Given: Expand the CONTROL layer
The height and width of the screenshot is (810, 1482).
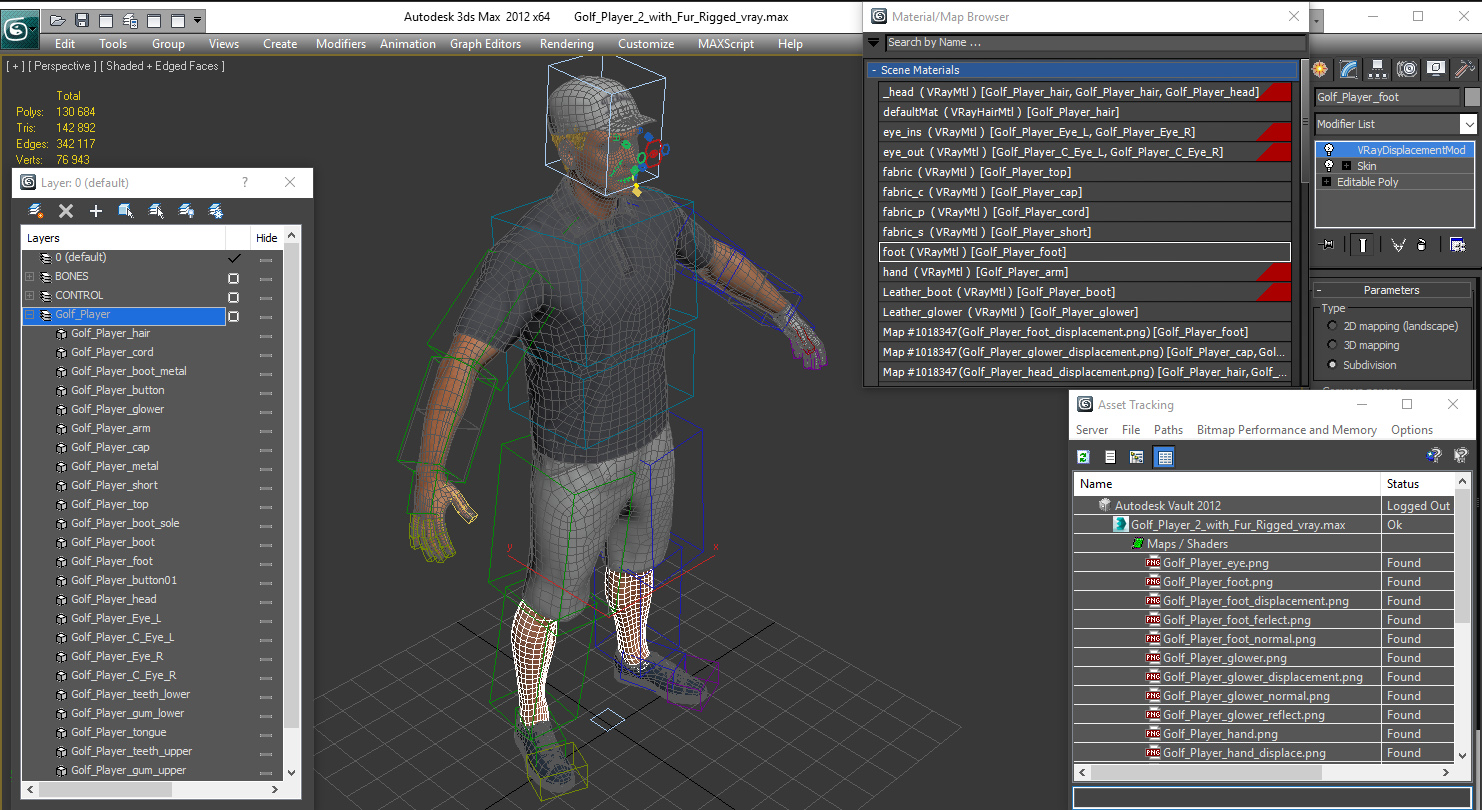Looking at the screenshot, I should tap(30, 296).
